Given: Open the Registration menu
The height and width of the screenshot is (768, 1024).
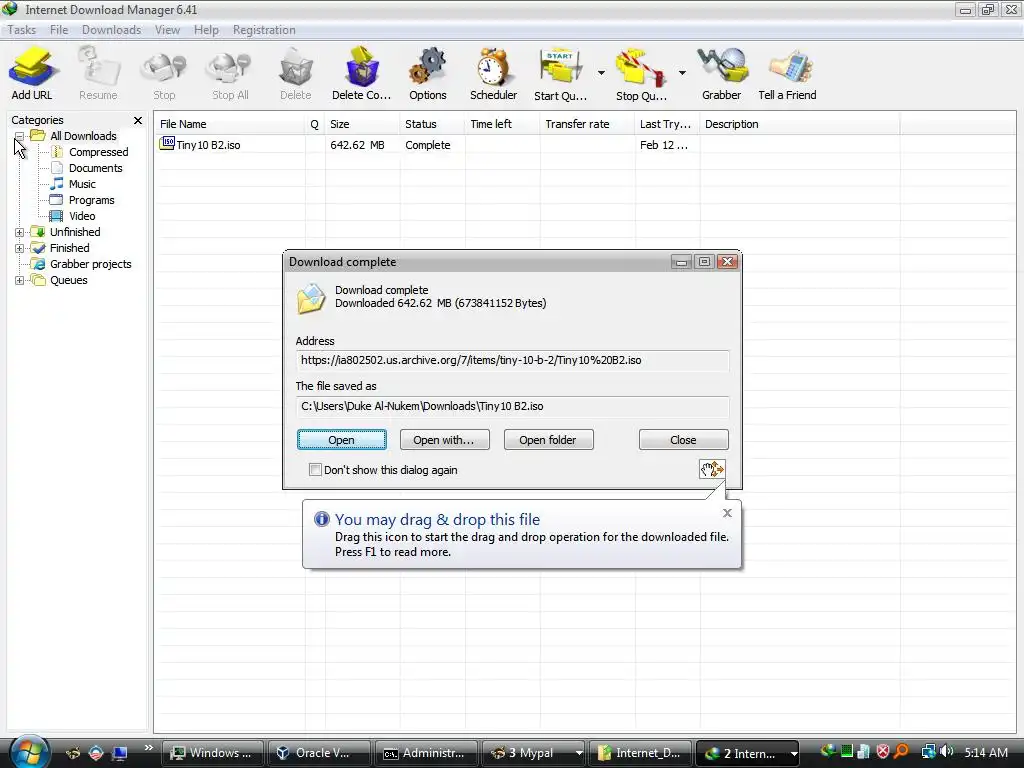Looking at the screenshot, I should [x=264, y=30].
